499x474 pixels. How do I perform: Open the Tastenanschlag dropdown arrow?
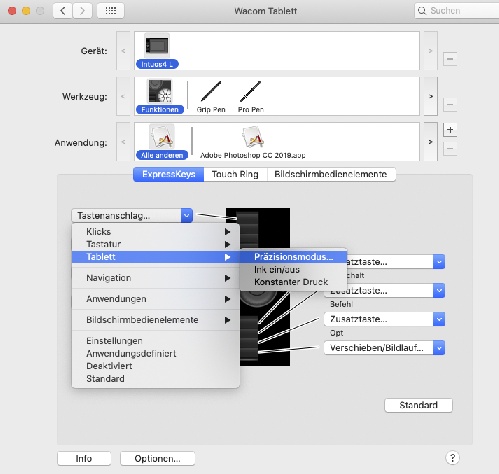pyautogui.click(x=187, y=216)
